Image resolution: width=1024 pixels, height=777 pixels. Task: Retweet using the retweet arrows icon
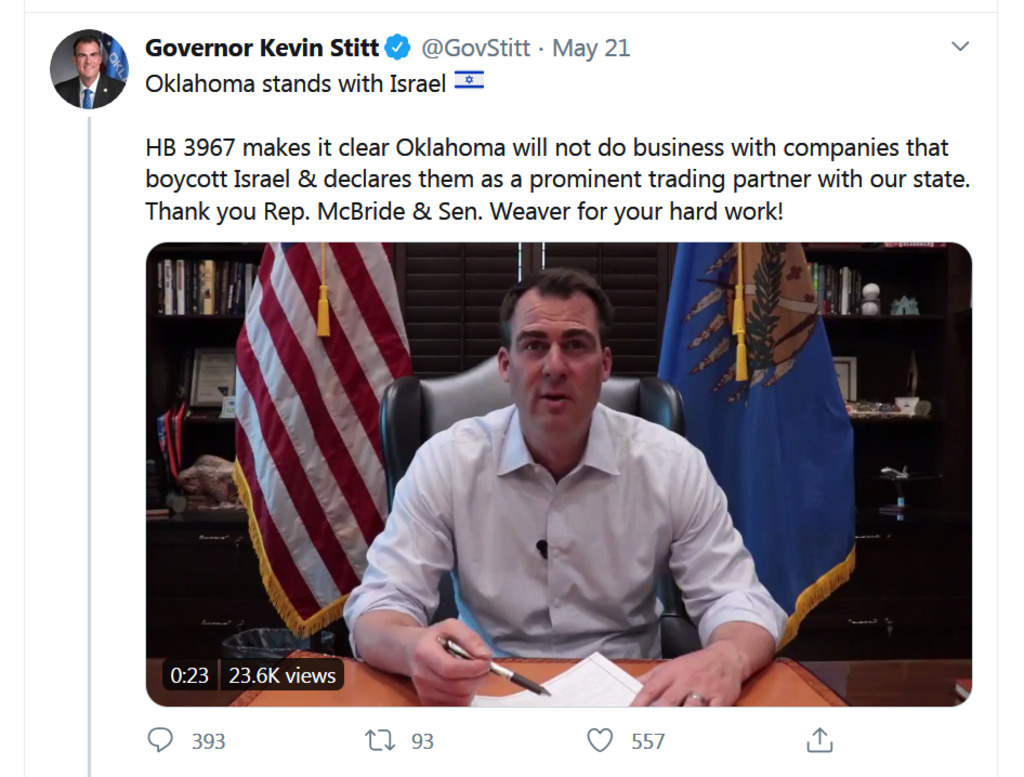point(379,740)
